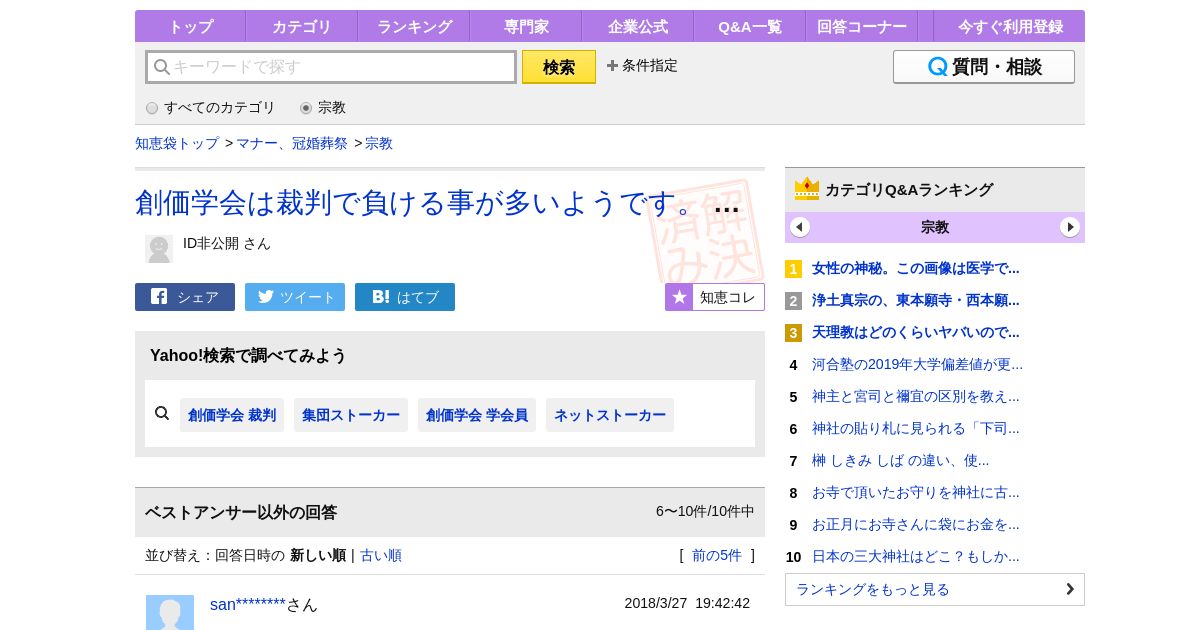Open ranking 10: 日本の三大神社はどこ
This screenshot has height=630, width=1200.
916,556
